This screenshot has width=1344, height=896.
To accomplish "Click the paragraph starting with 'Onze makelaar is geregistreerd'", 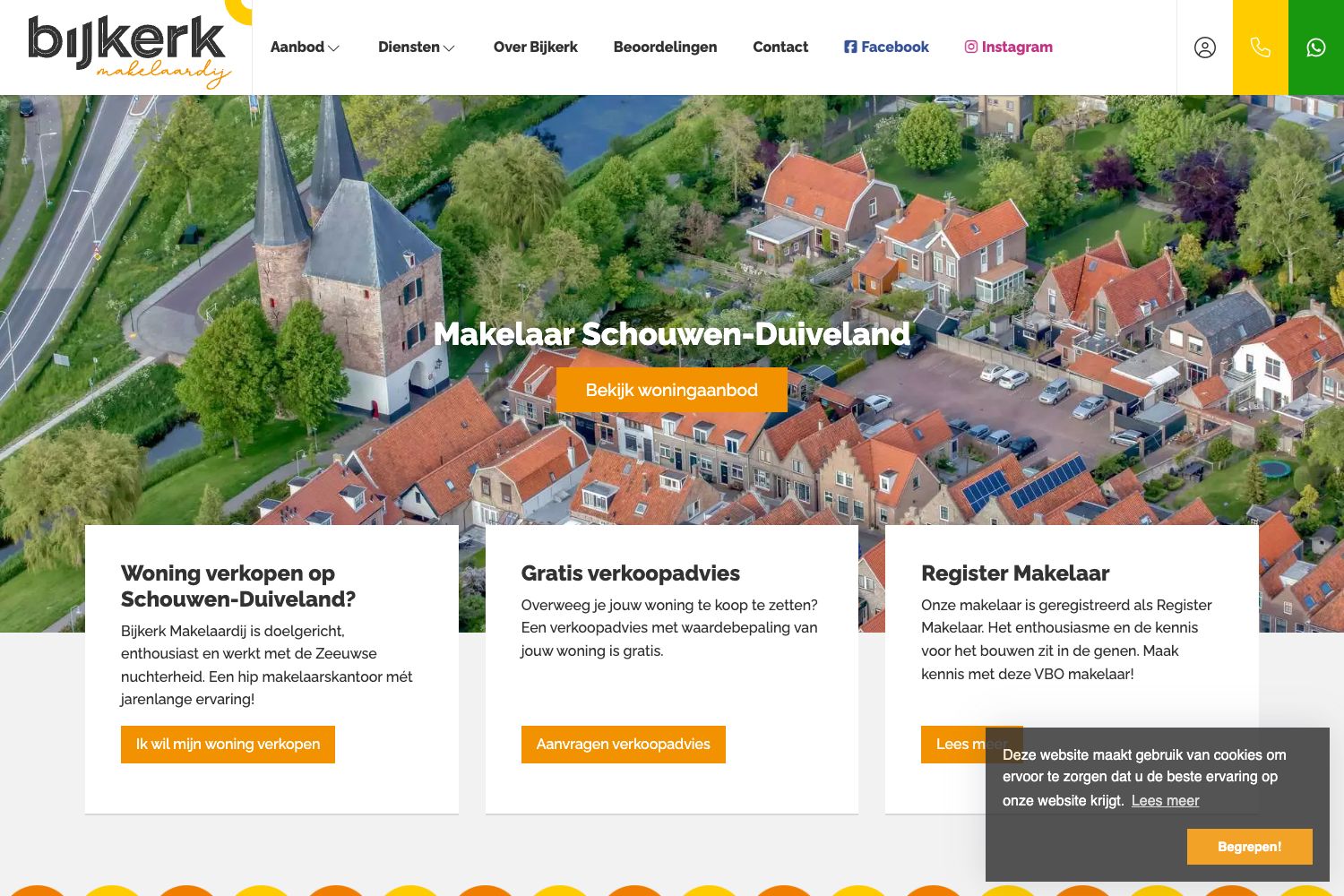I will click(x=1066, y=640).
